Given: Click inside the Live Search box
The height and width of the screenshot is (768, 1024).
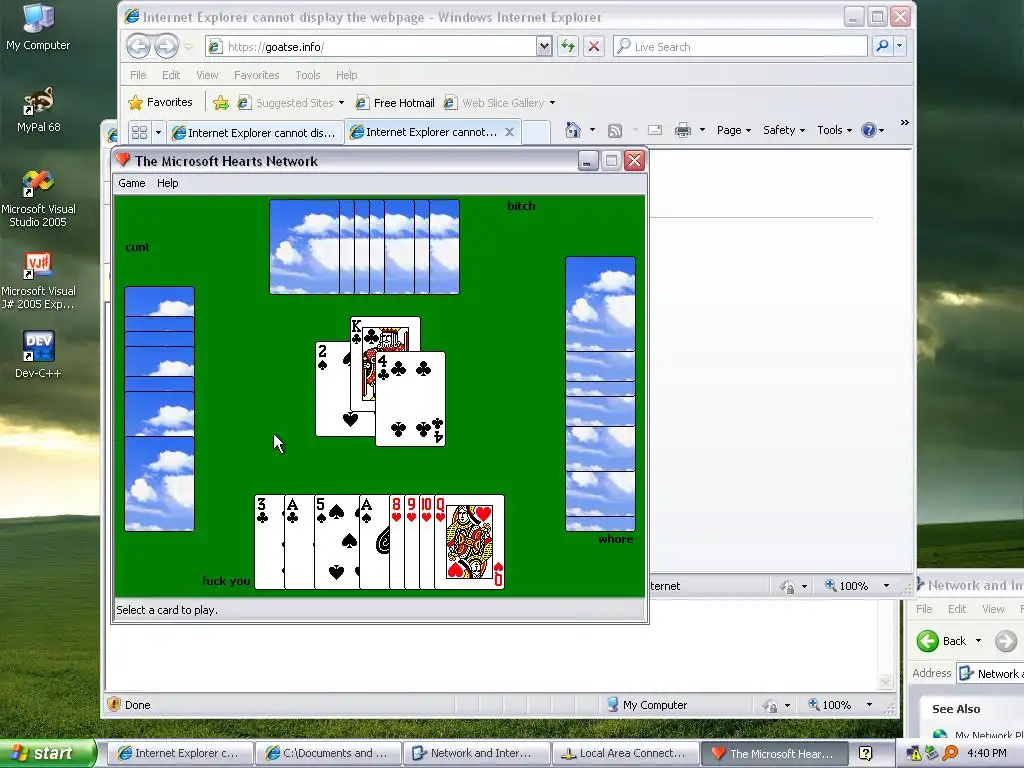Looking at the screenshot, I should click(741, 46).
